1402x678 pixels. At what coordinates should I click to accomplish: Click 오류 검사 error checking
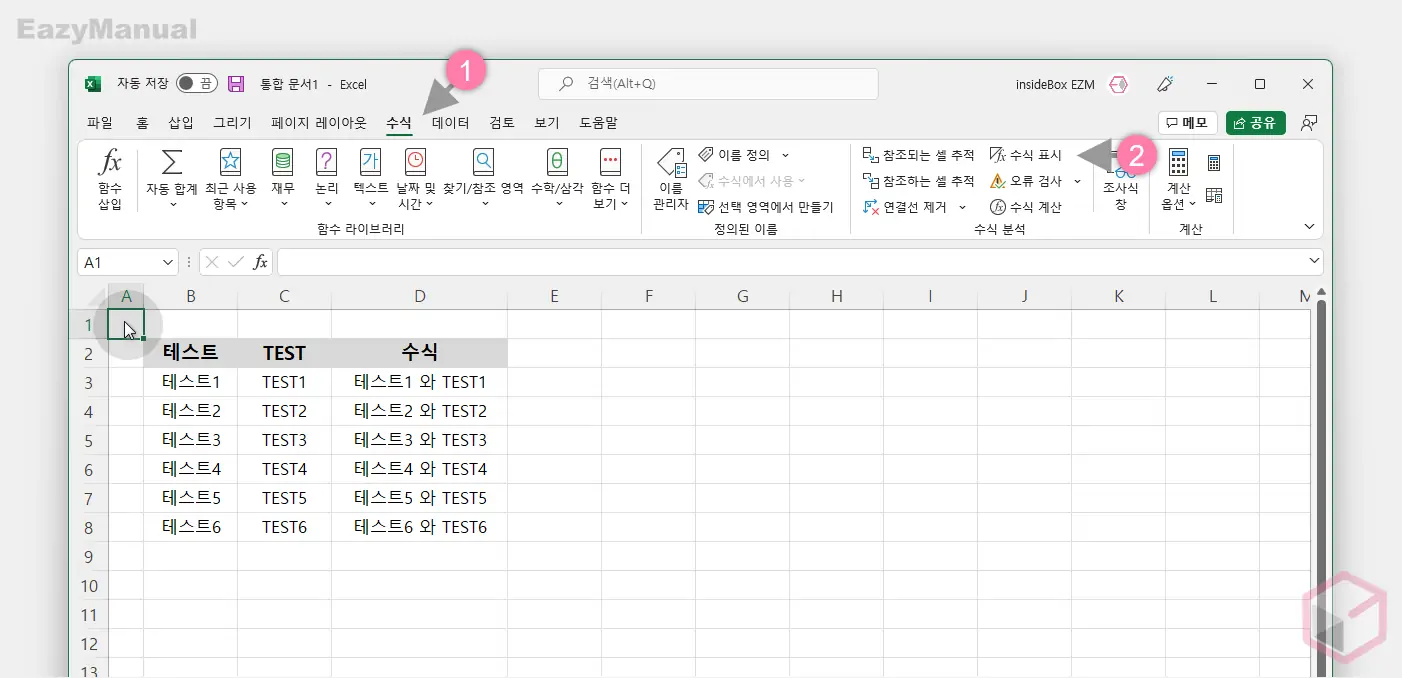(1025, 181)
